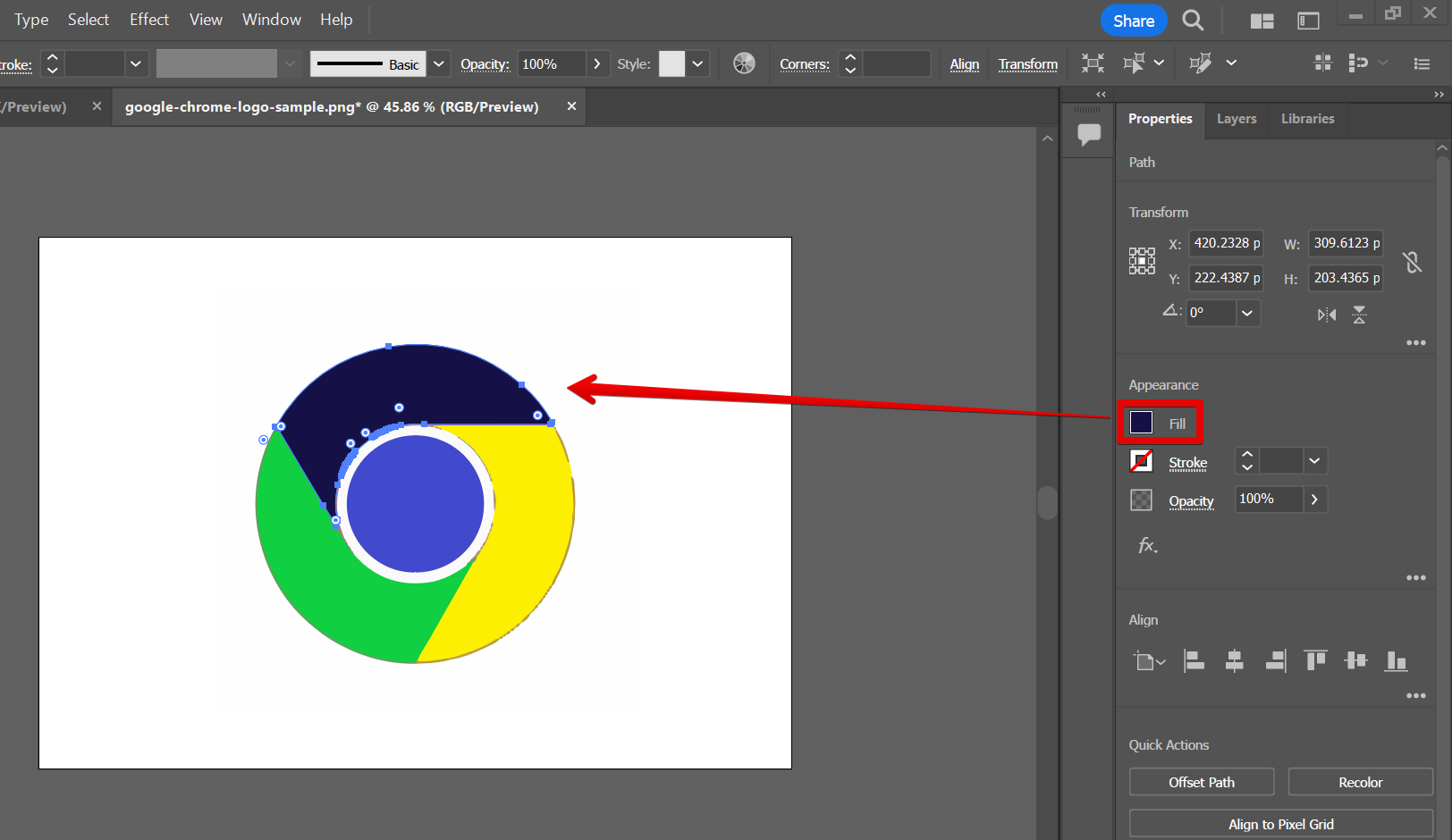The height and width of the screenshot is (840, 1452).
Task: Click the Share button
Action: [x=1133, y=21]
